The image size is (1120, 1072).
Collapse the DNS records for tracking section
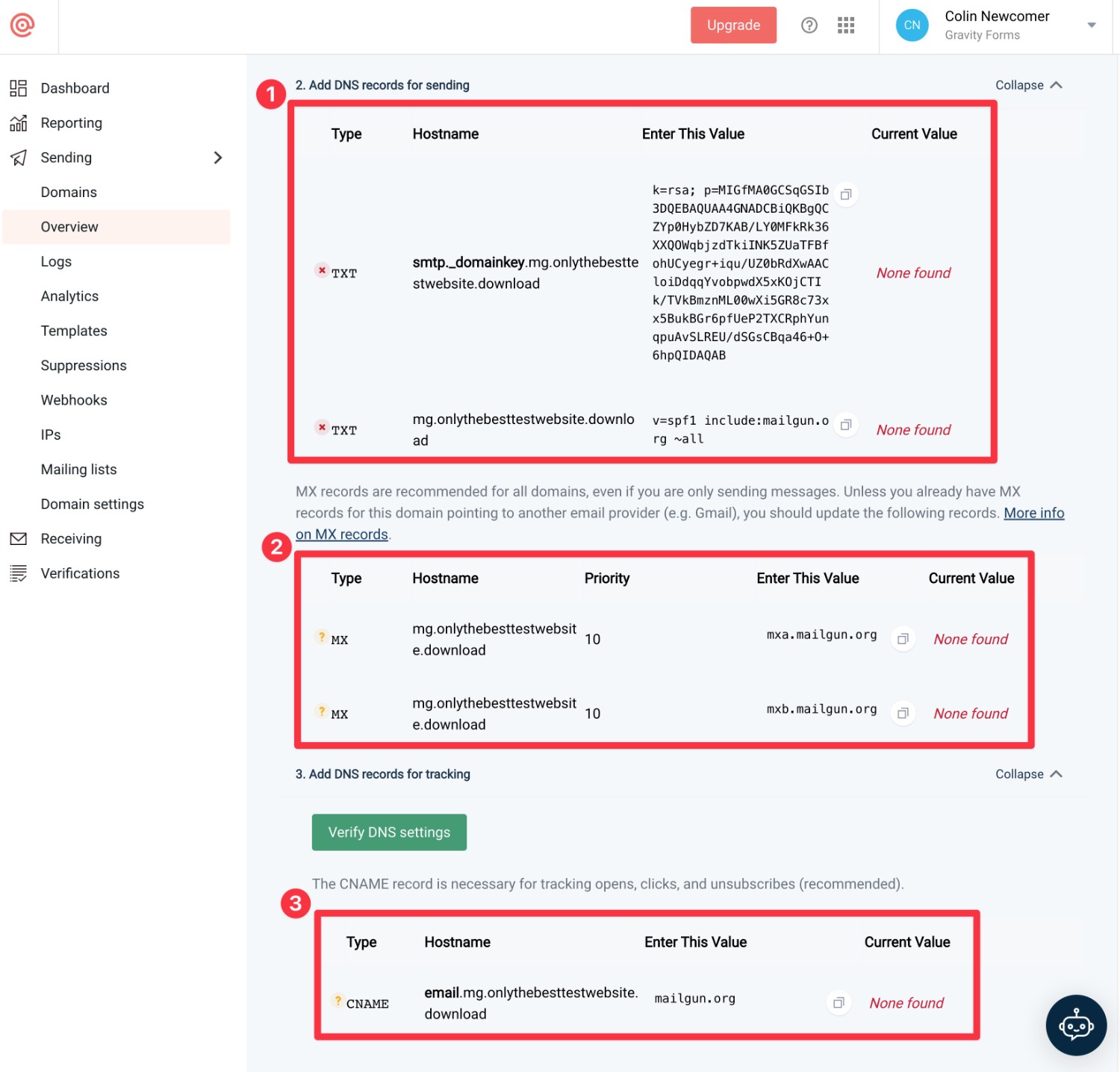1028,774
